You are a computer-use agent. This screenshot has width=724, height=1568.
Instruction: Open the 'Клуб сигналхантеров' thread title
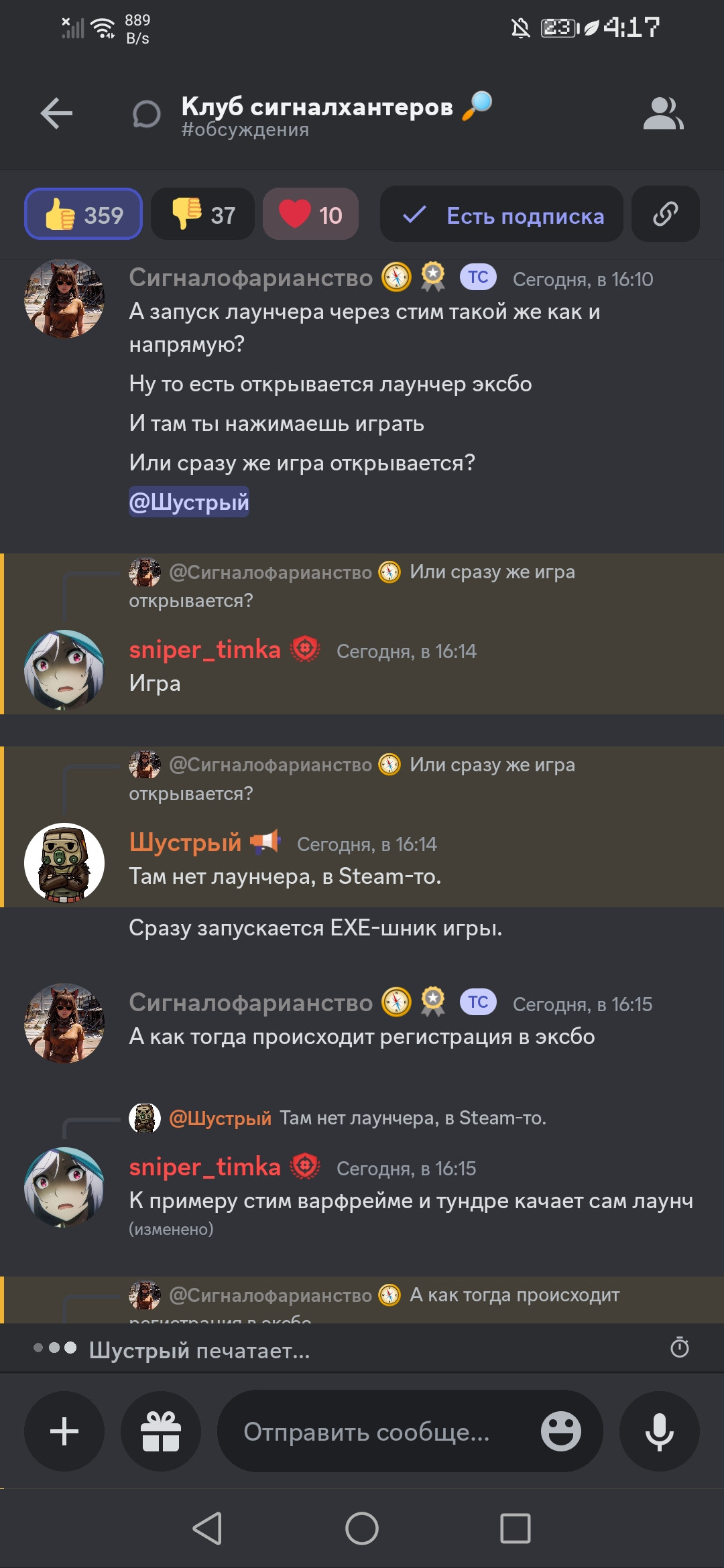(x=317, y=107)
